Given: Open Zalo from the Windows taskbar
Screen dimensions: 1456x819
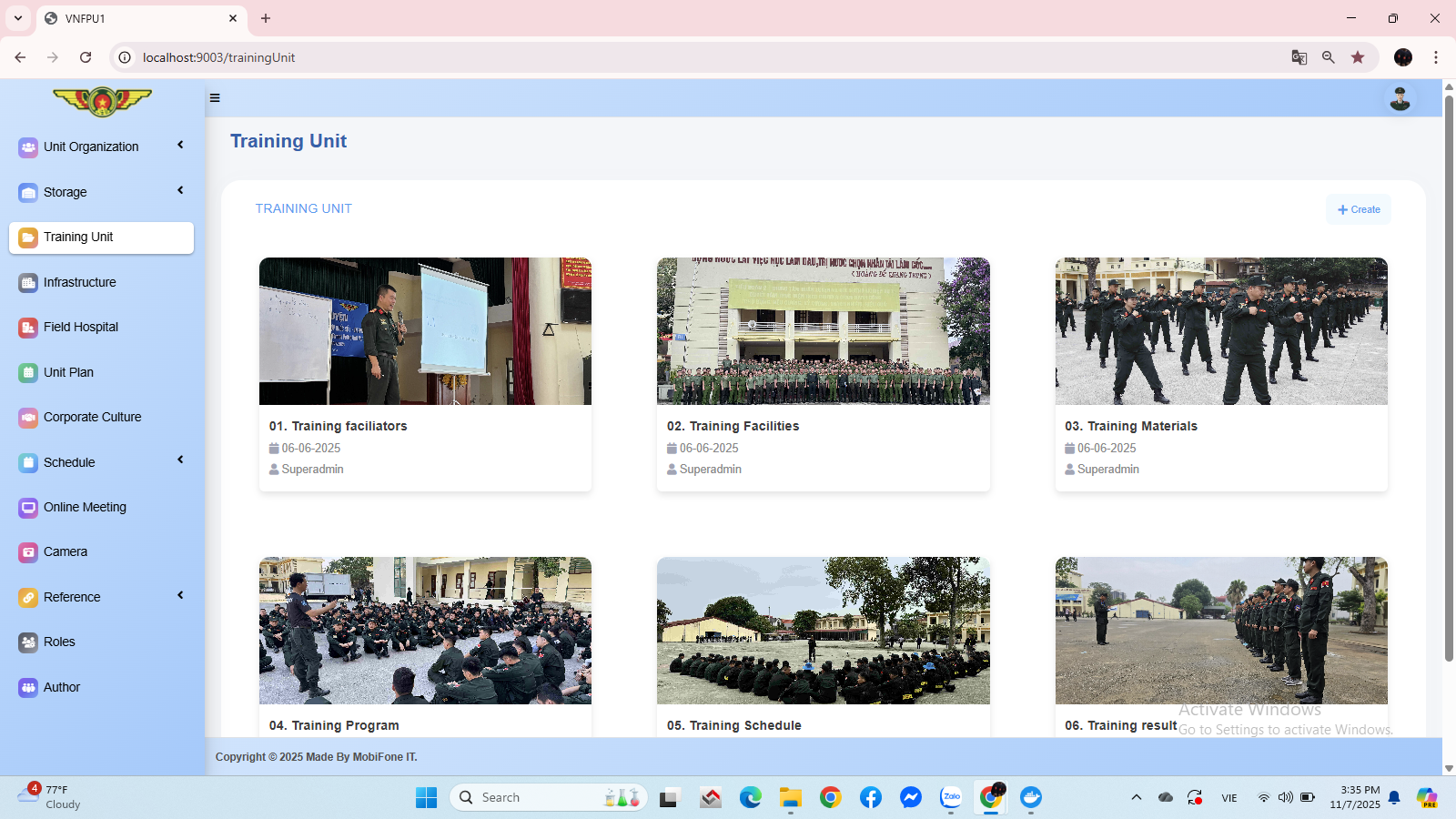Looking at the screenshot, I should tap(950, 797).
